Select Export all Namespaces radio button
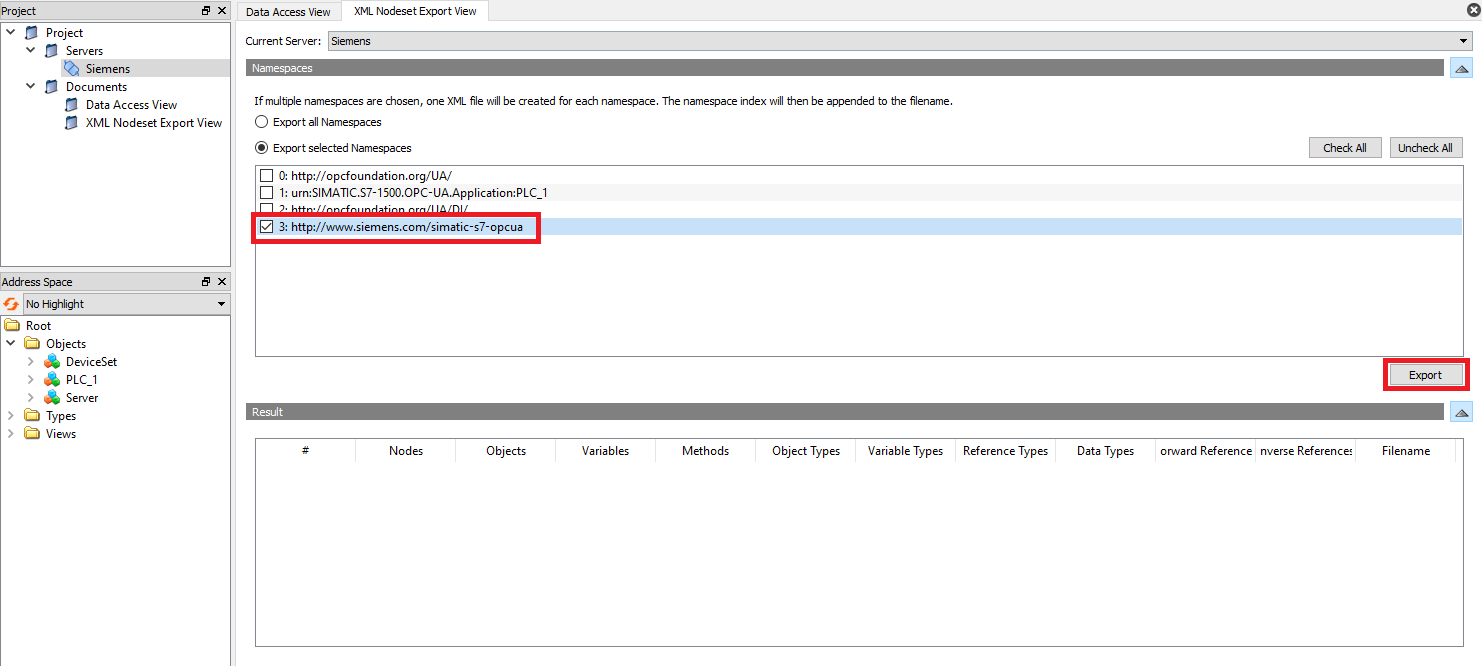The width and height of the screenshot is (1482, 666). click(262, 122)
